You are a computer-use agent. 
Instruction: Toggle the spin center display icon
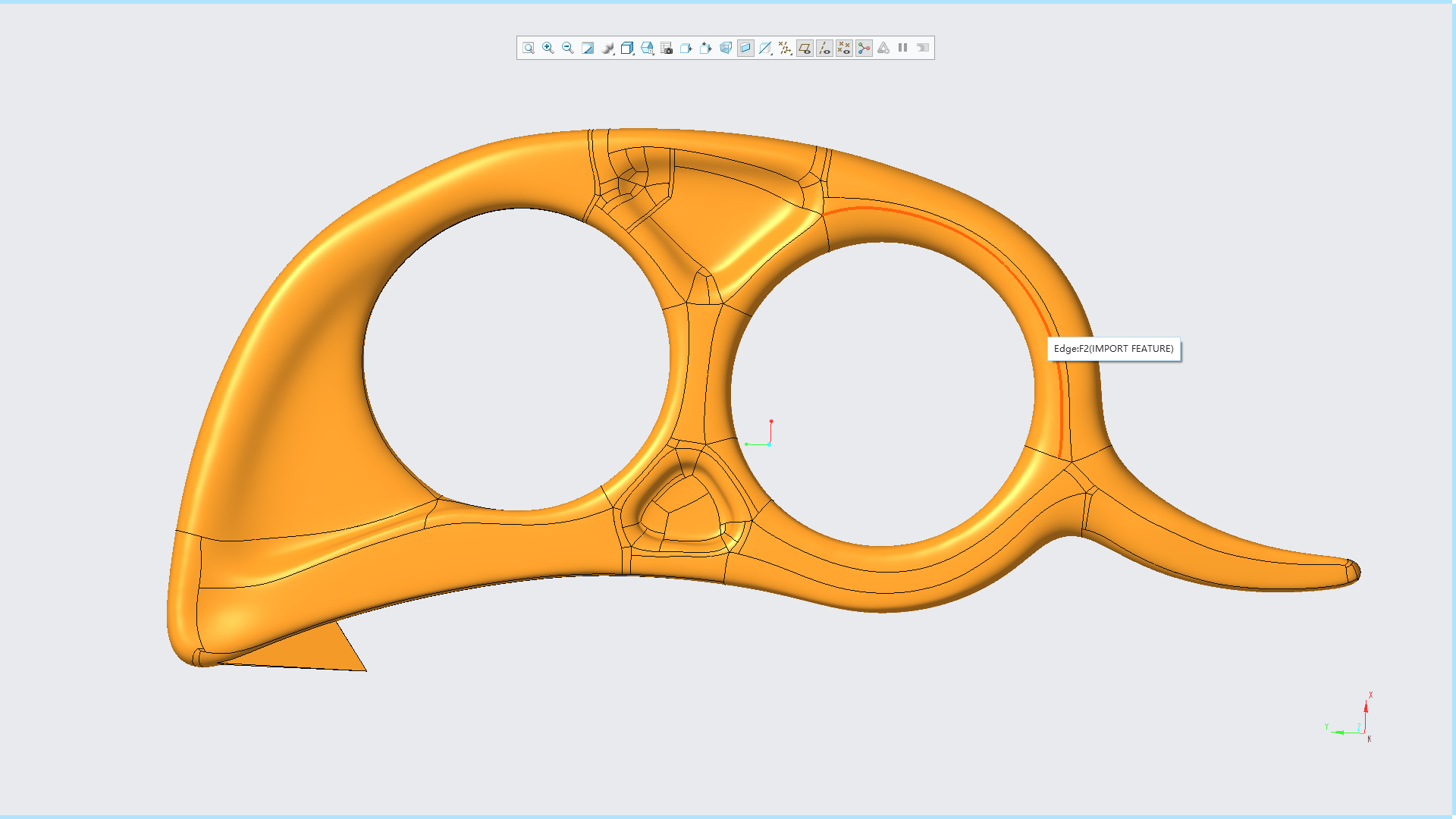click(x=864, y=48)
